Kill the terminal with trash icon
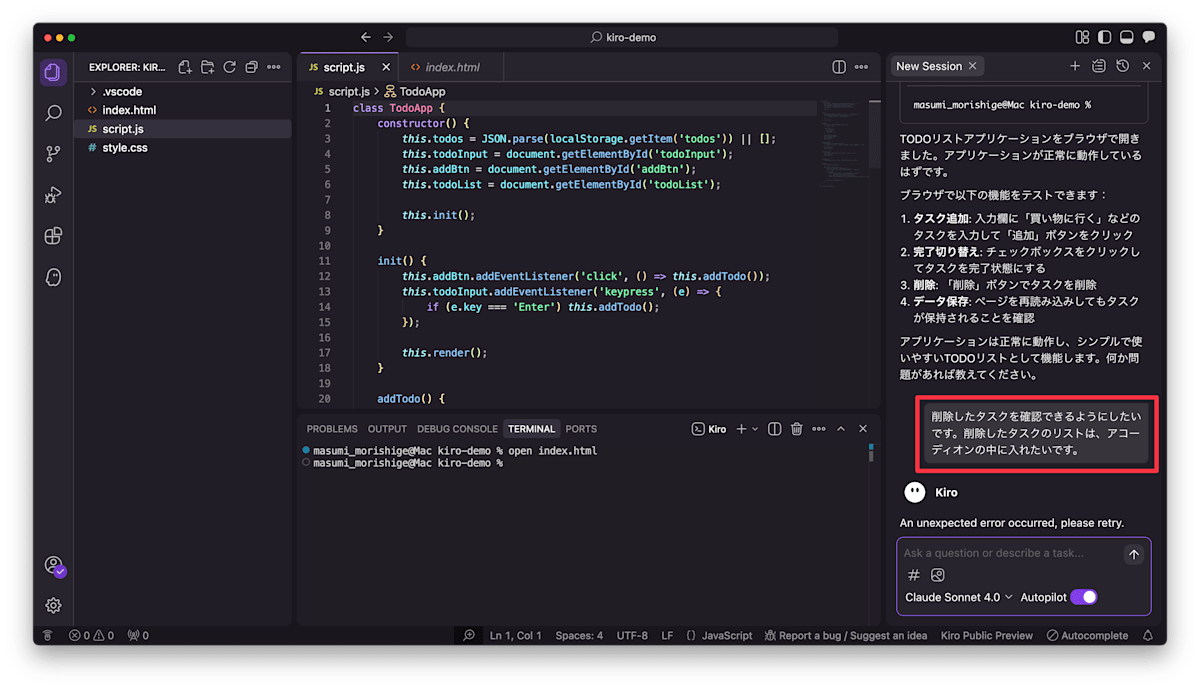Screen dimensions: 1200x689 click(797, 429)
